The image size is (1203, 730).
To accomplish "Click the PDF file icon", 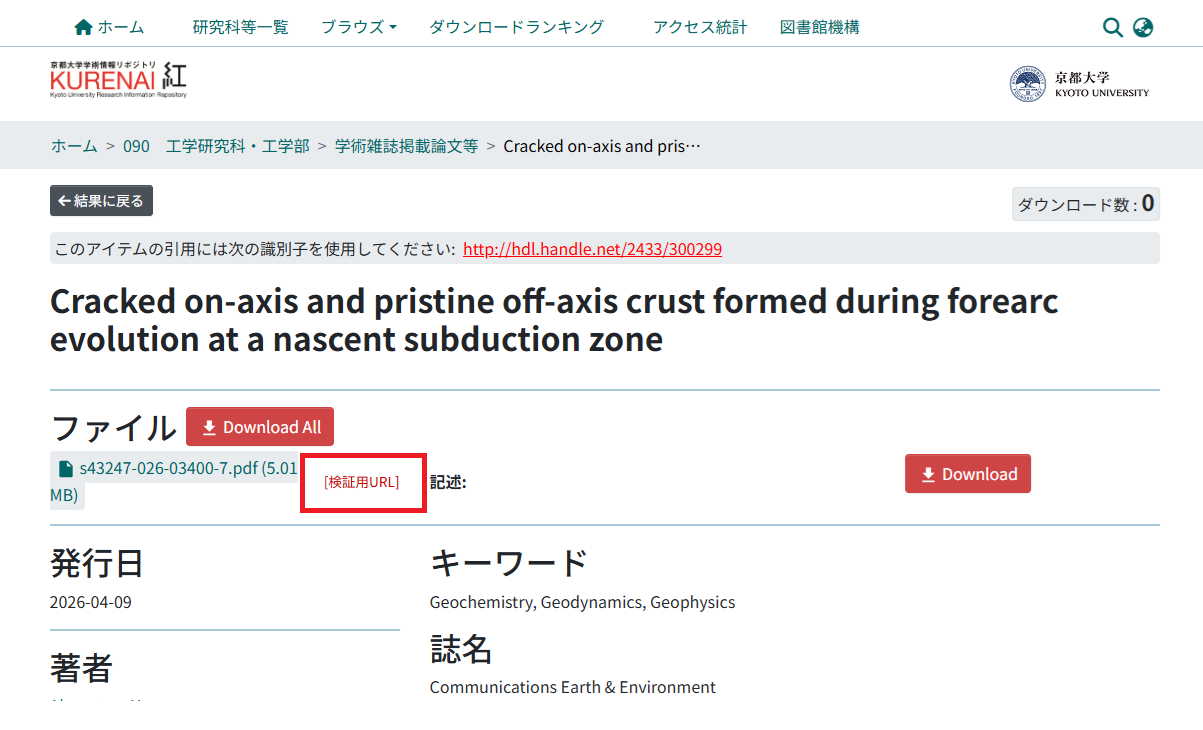I will 66,468.
